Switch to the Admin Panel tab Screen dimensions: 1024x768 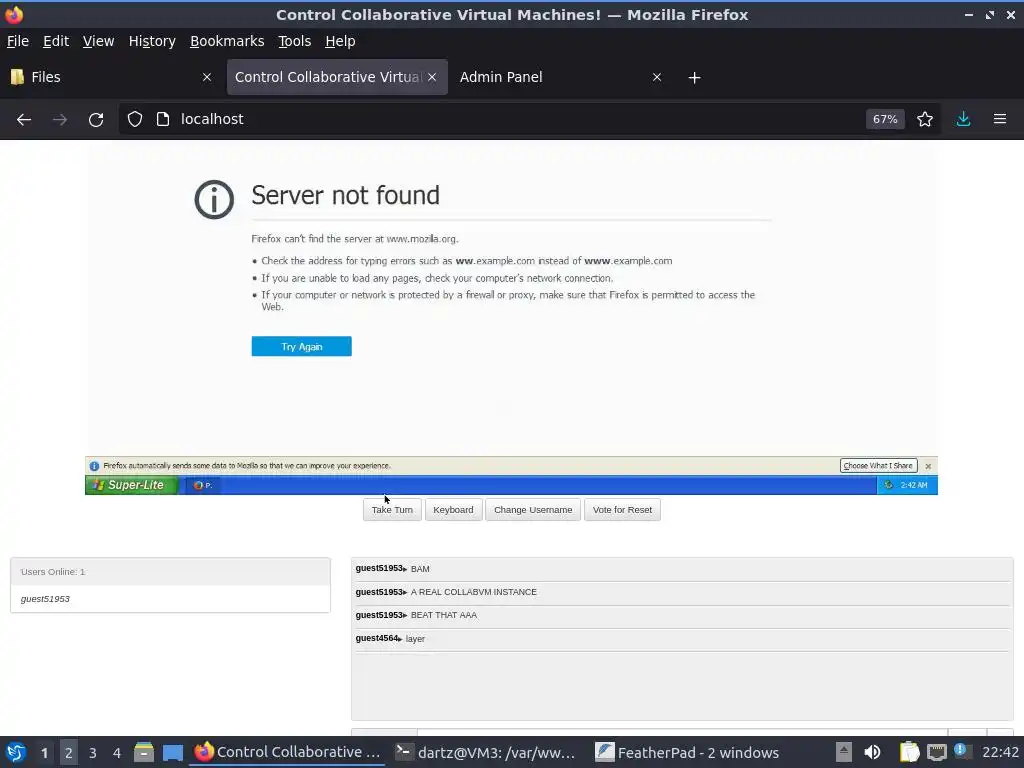coord(562,77)
